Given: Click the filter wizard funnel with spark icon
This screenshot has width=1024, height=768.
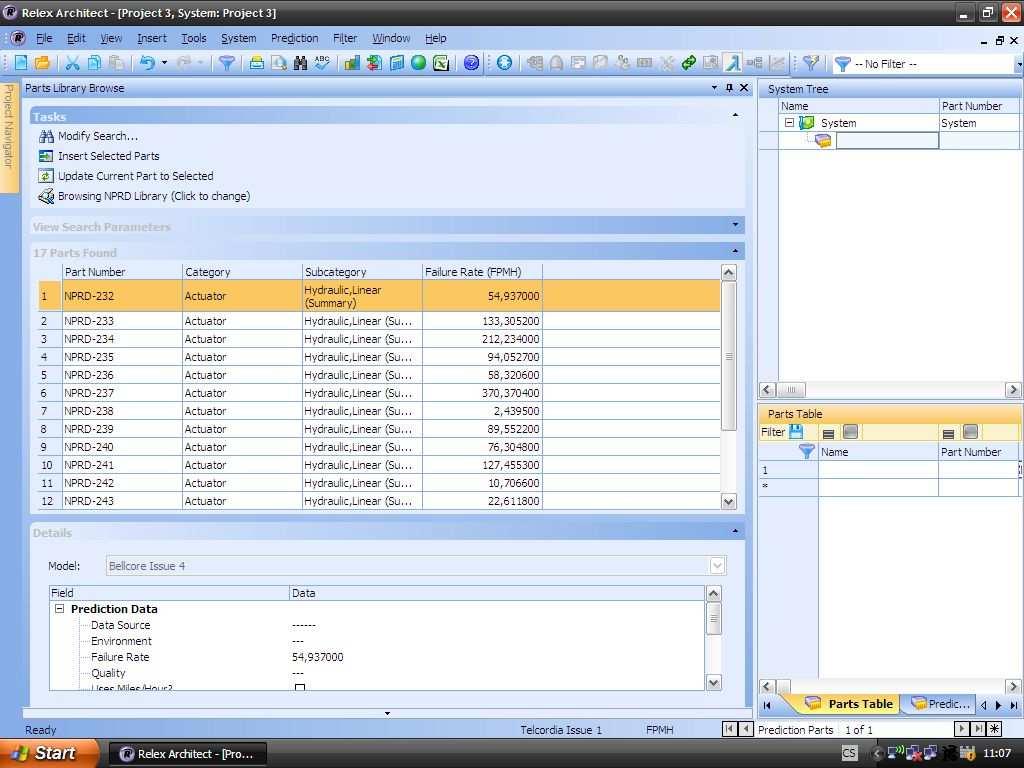Looking at the screenshot, I should (811, 63).
